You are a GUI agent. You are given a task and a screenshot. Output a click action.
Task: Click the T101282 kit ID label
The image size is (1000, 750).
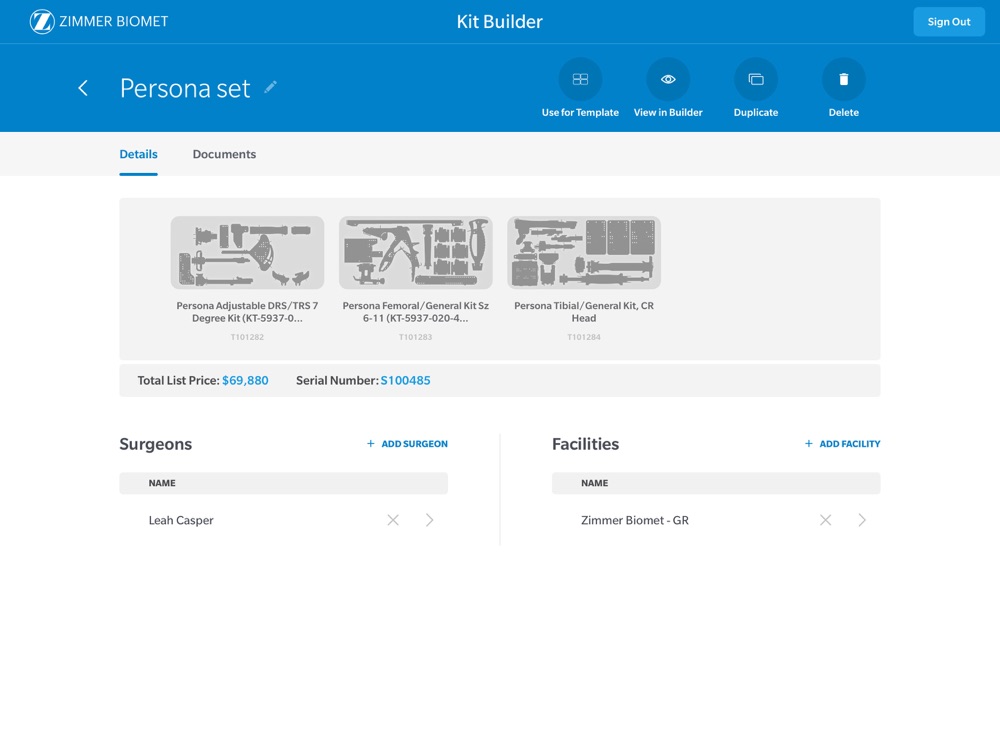point(247,337)
